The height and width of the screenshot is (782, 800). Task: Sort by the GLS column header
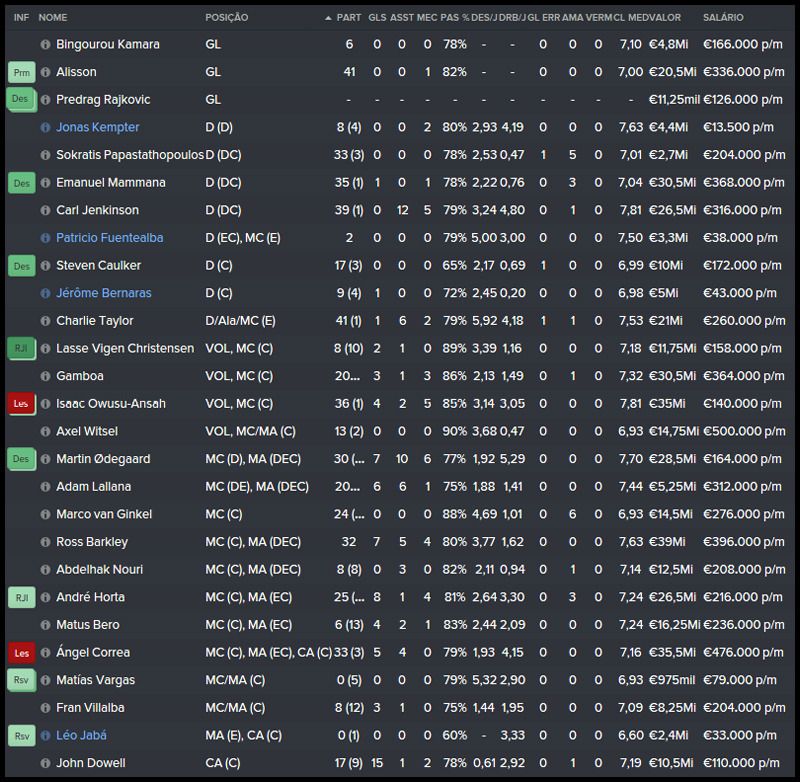(x=377, y=18)
